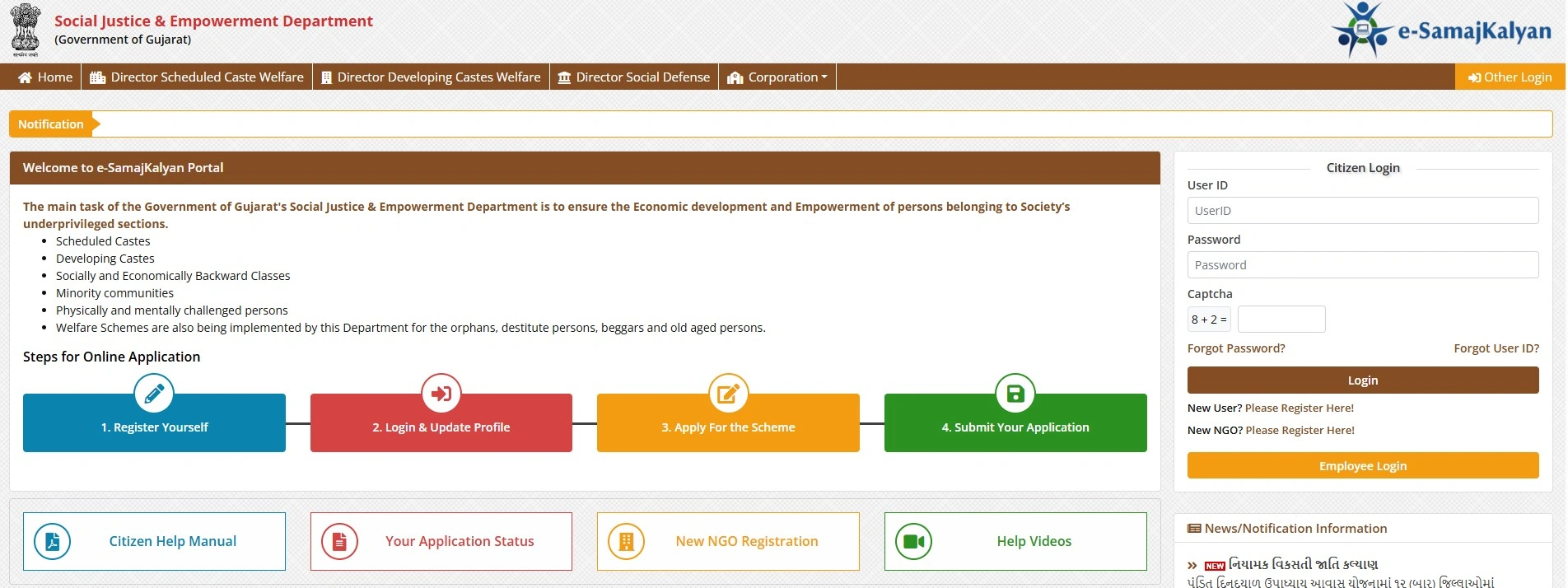Open Director Social Defense menu
The height and width of the screenshot is (588, 1568).
[634, 77]
